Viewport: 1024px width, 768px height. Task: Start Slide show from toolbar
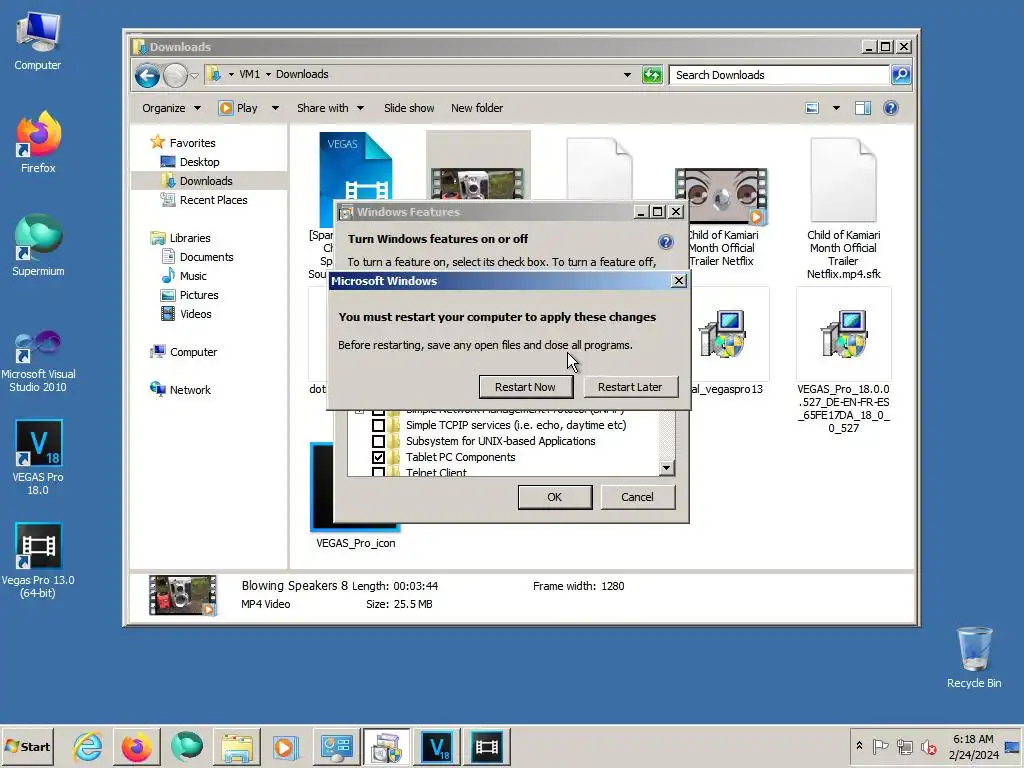click(409, 108)
